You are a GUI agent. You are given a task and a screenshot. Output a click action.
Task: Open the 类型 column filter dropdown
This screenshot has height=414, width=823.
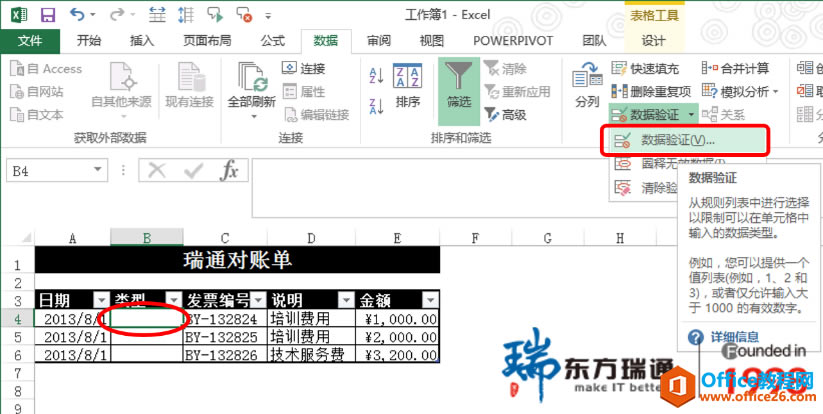click(x=174, y=300)
